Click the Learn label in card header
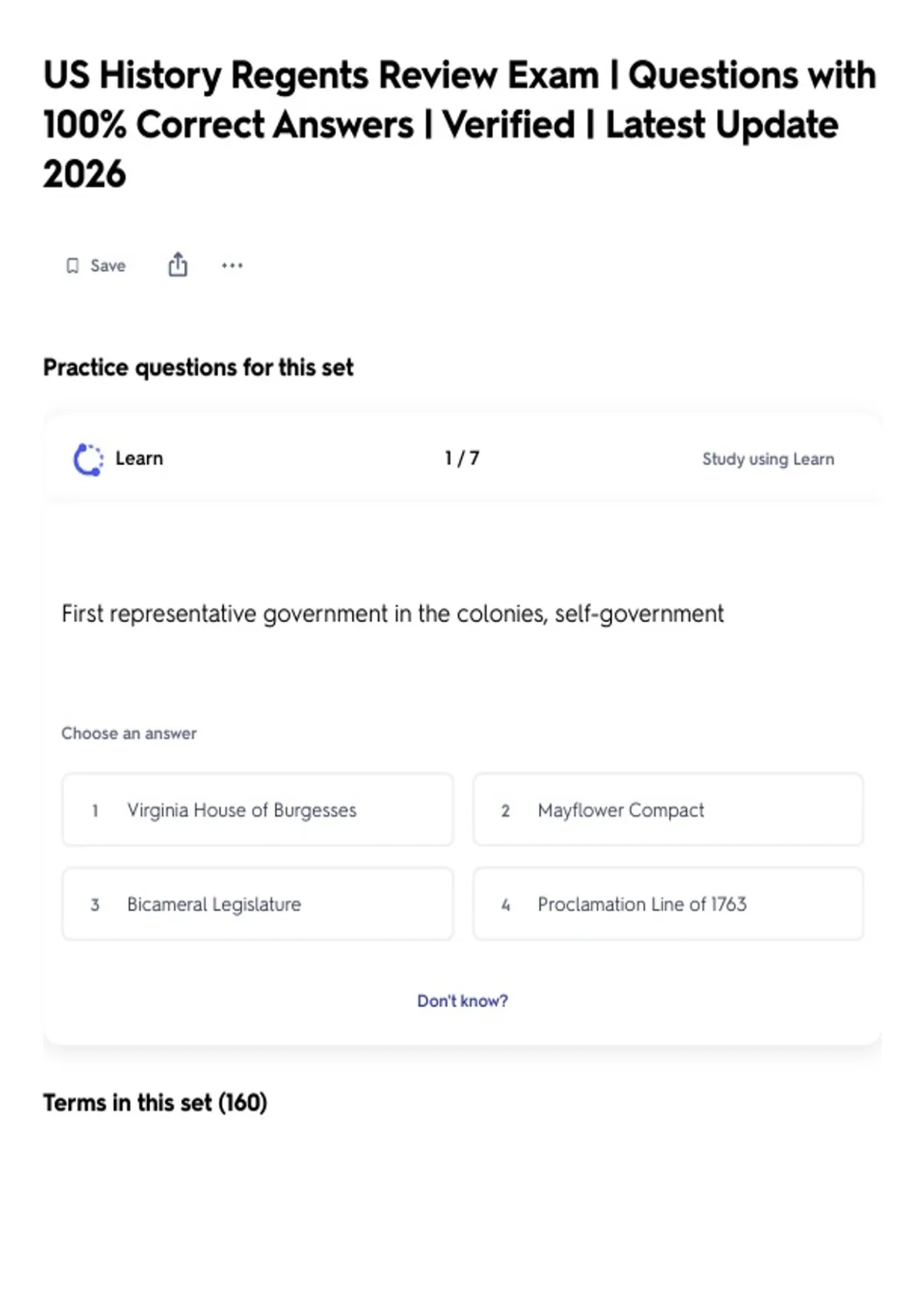The width and height of the screenshot is (924, 1309). (139, 459)
